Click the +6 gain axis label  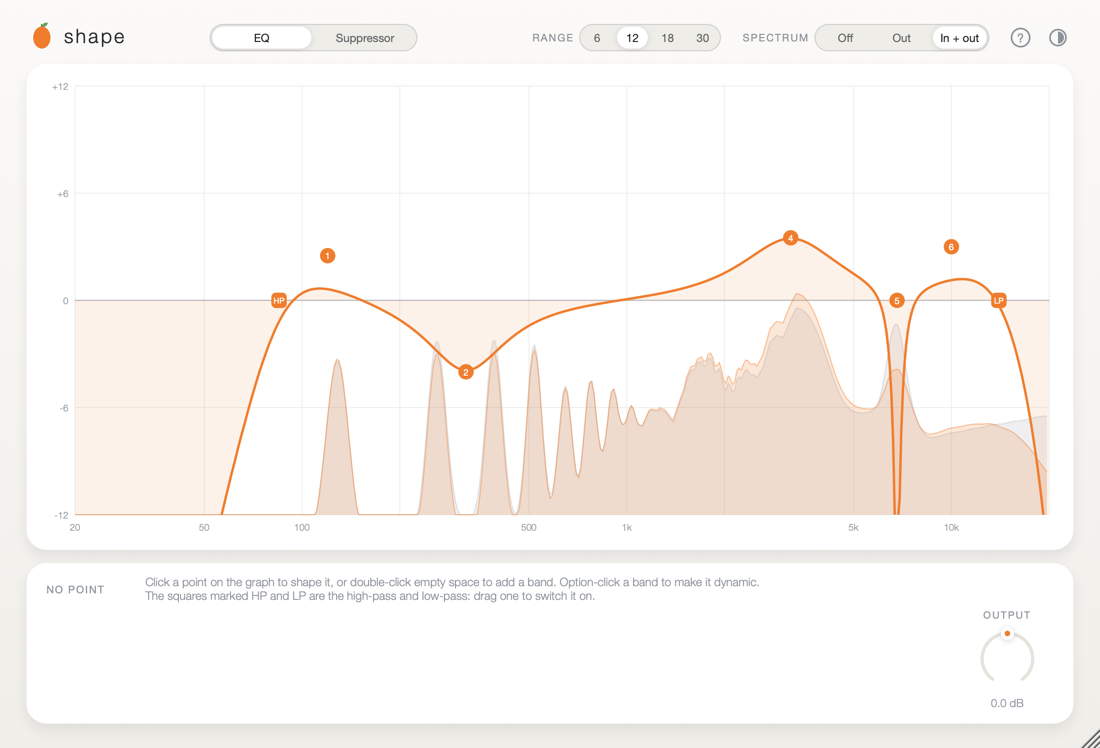62,194
